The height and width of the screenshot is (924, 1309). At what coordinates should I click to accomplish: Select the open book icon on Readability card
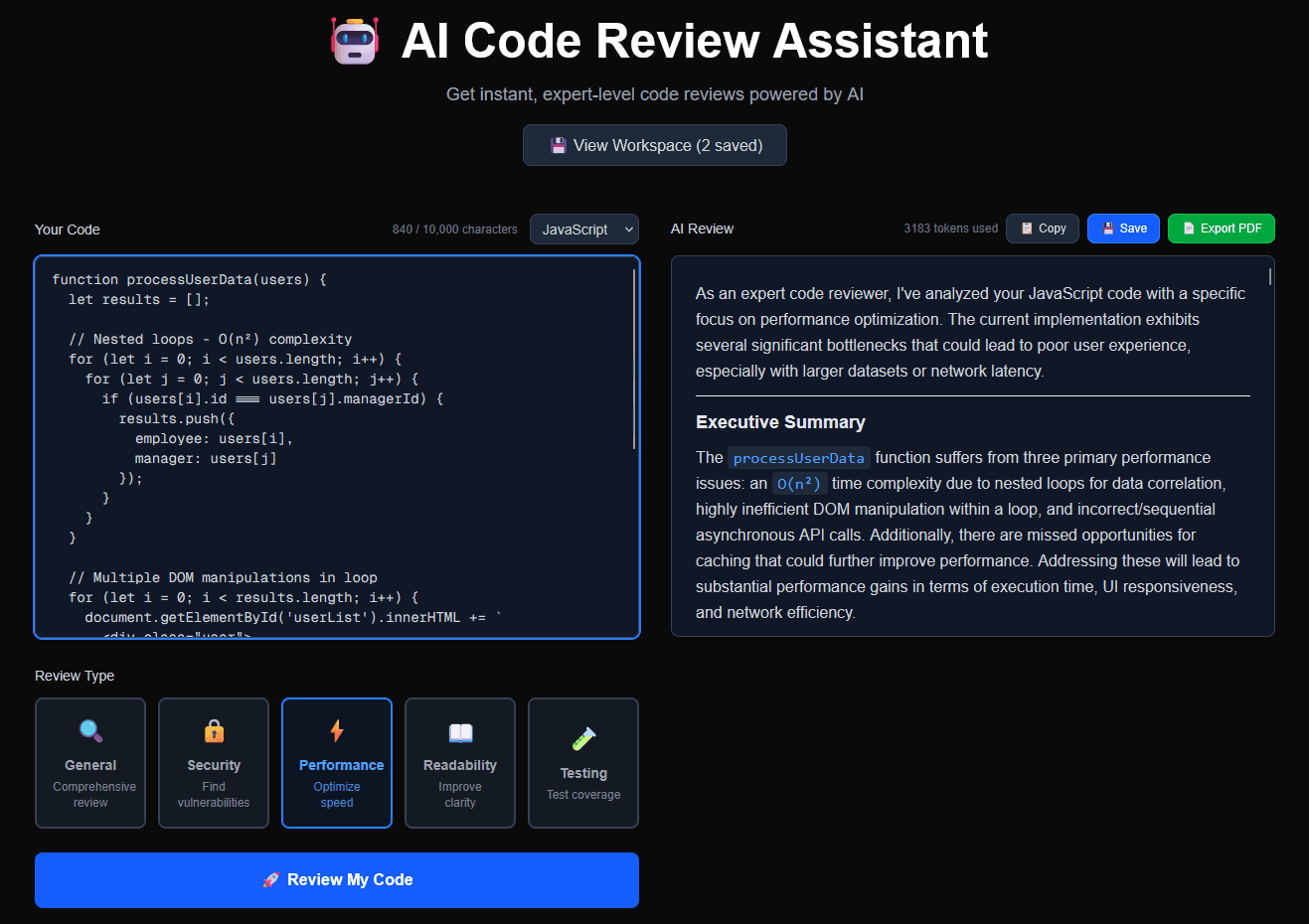(x=459, y=732)
